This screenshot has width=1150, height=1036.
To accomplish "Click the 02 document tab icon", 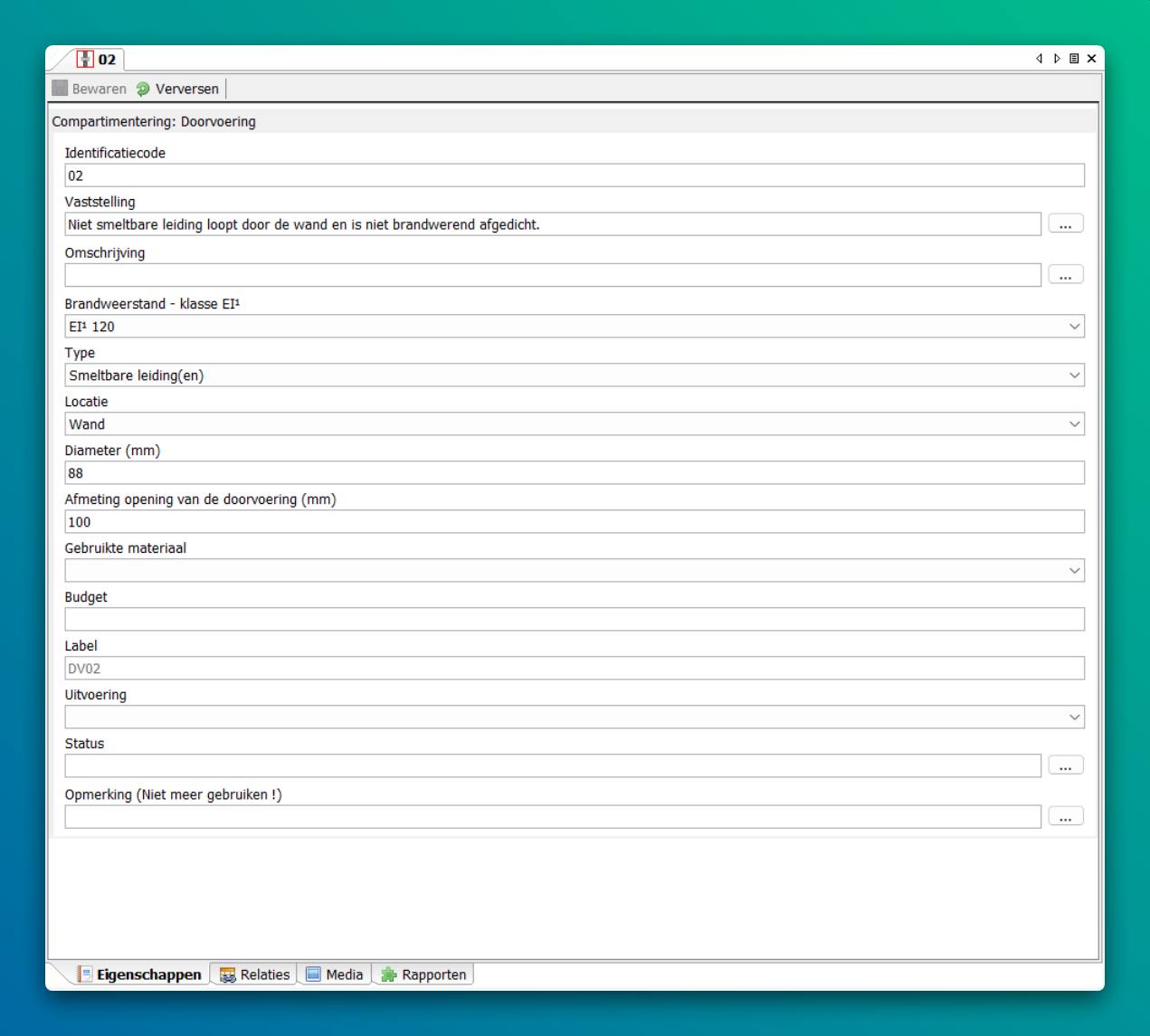I will [x=85, y=60].
